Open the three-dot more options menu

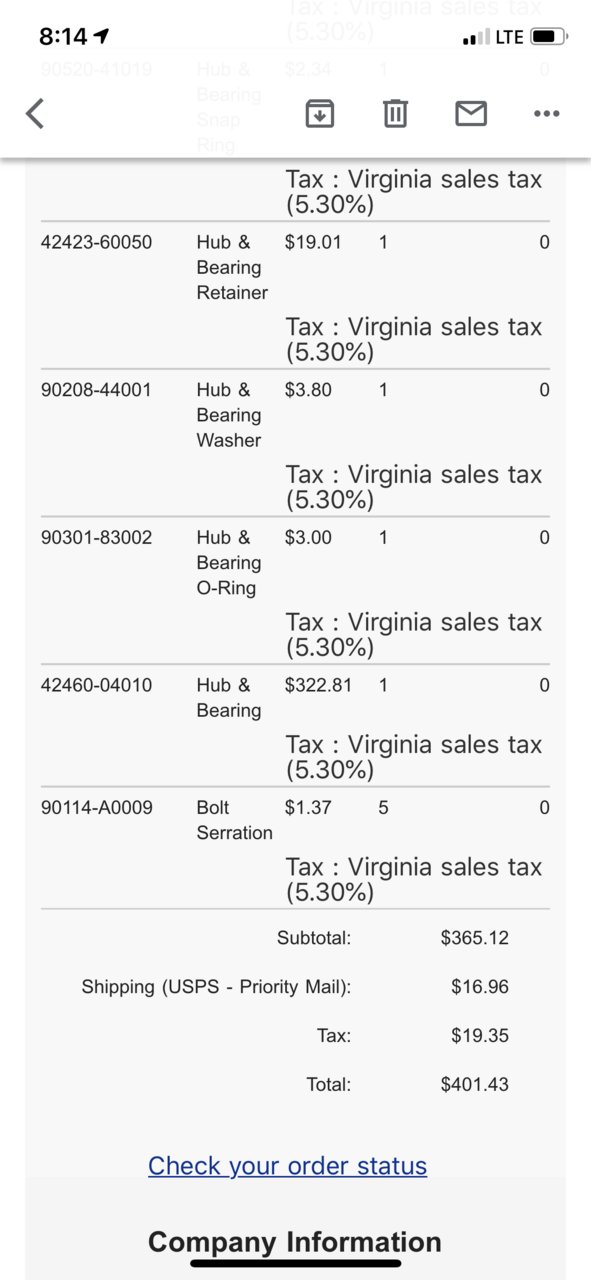tap(547, 114)
